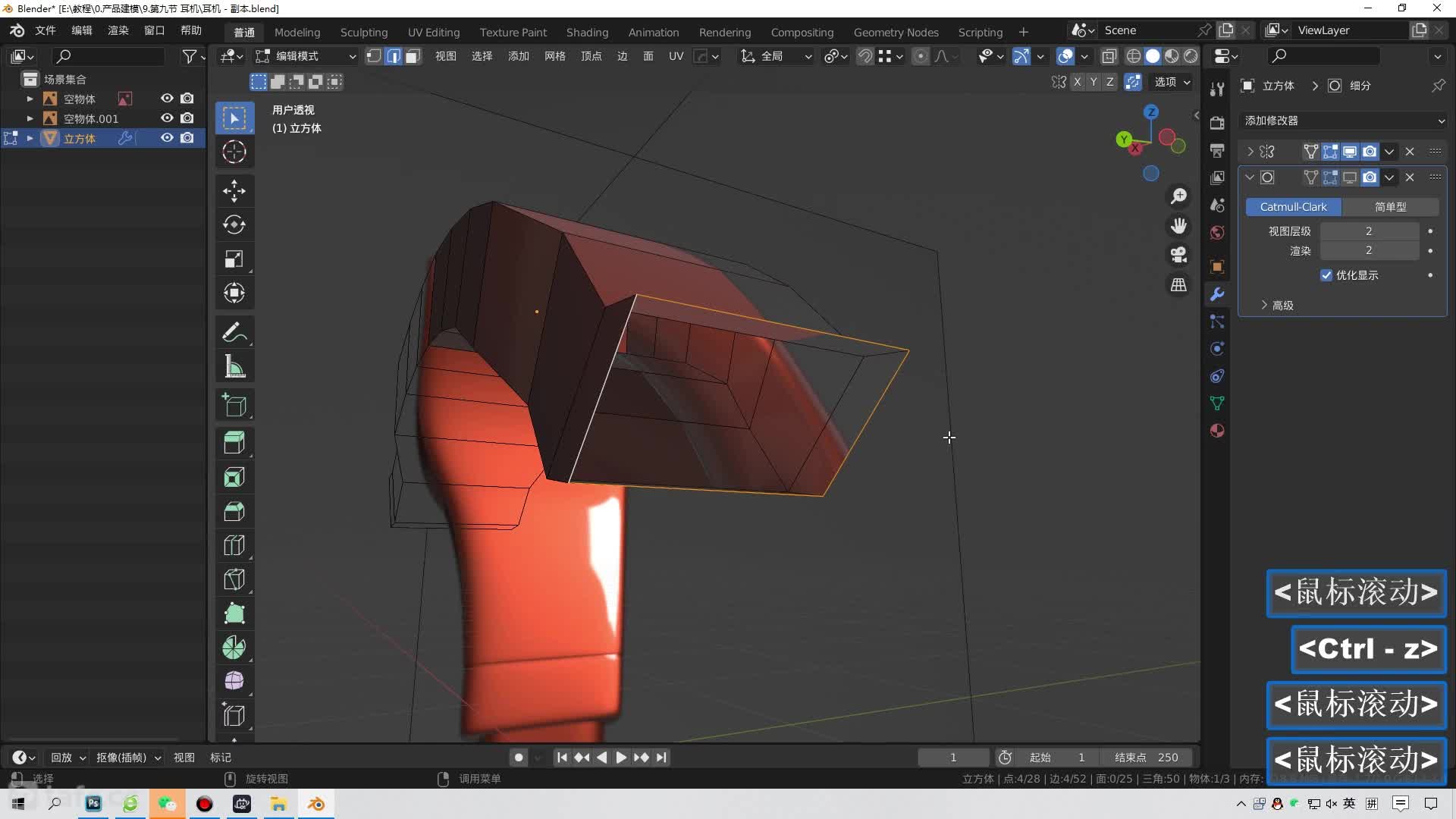Toggle viewport visibility of 立方体

[167, 138]
